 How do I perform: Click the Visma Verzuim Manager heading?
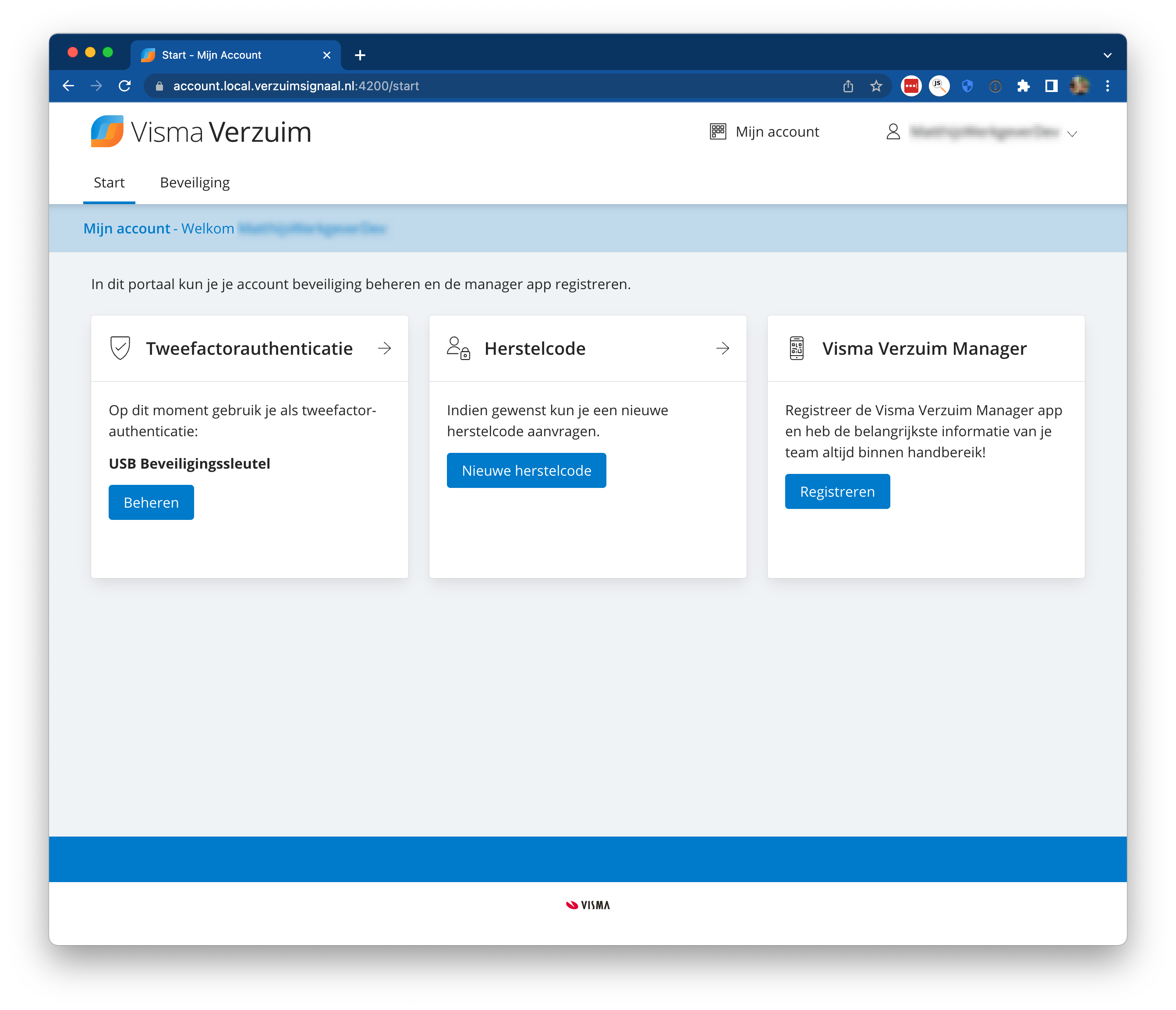click(925, 348)
